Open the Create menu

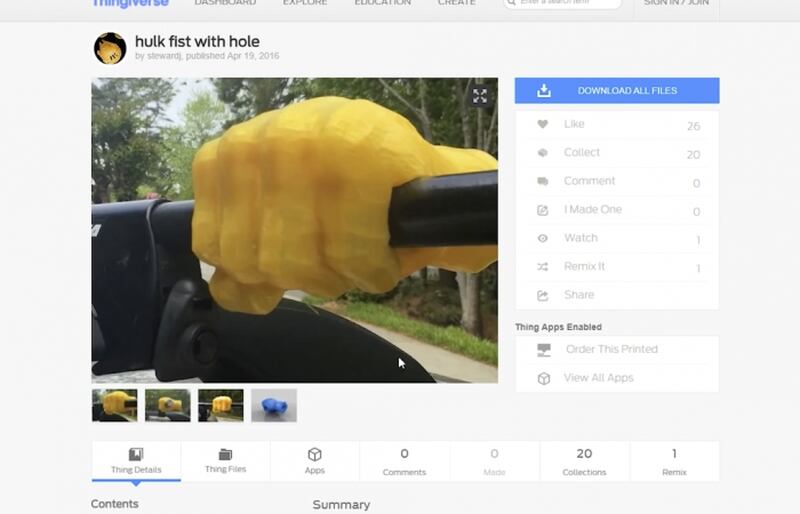click(457, 3)
